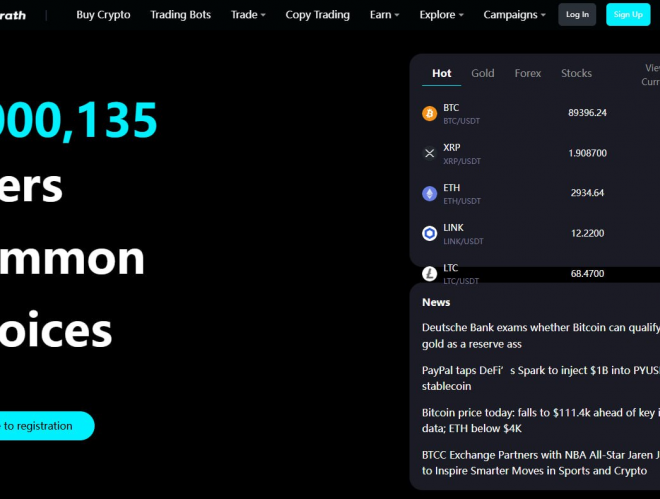Click the site logo in header
Viewport: 660px width, 499px height.
click(x=13, y=16)
